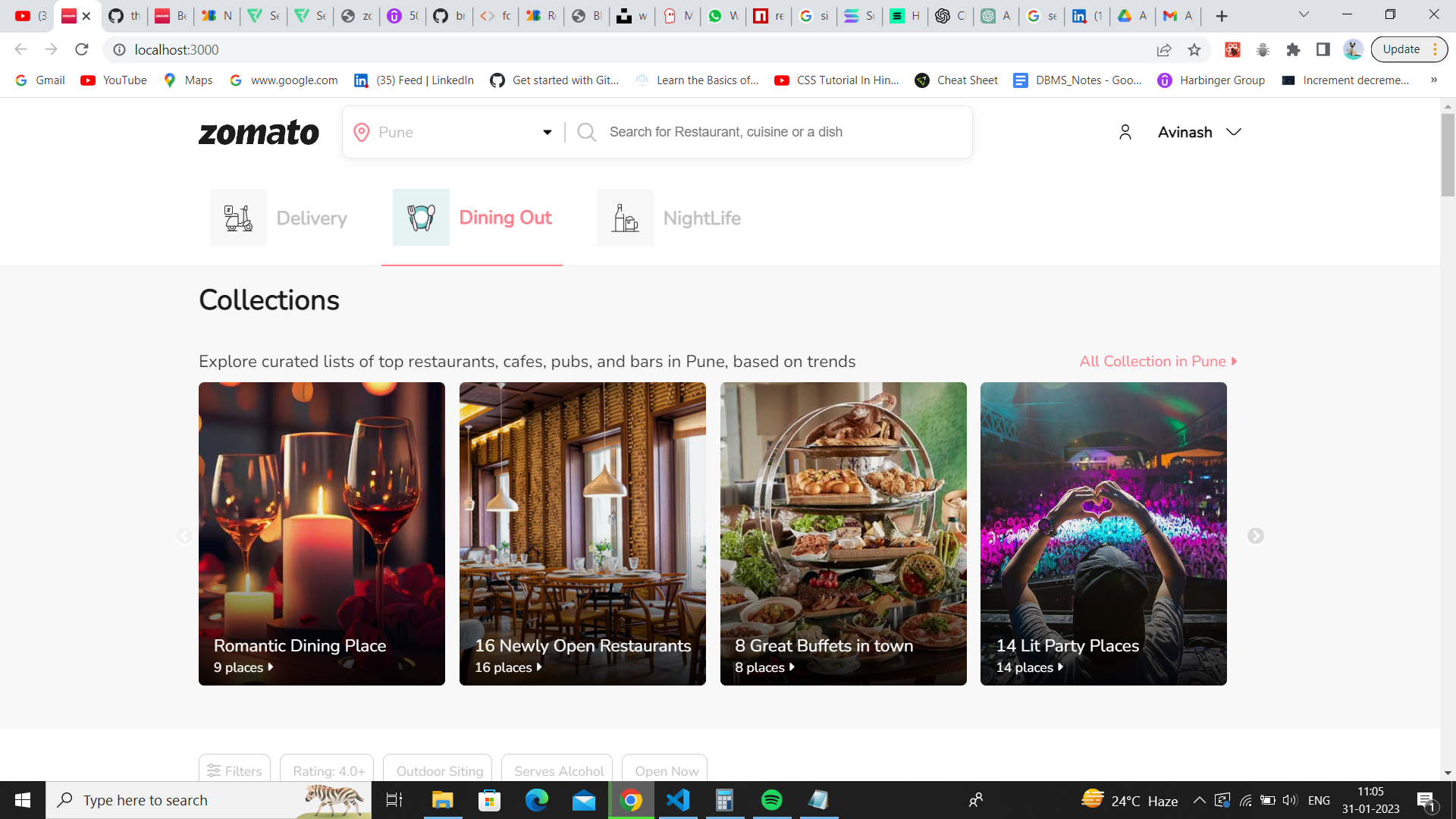Click the Filters button

(x=234, y=770)
